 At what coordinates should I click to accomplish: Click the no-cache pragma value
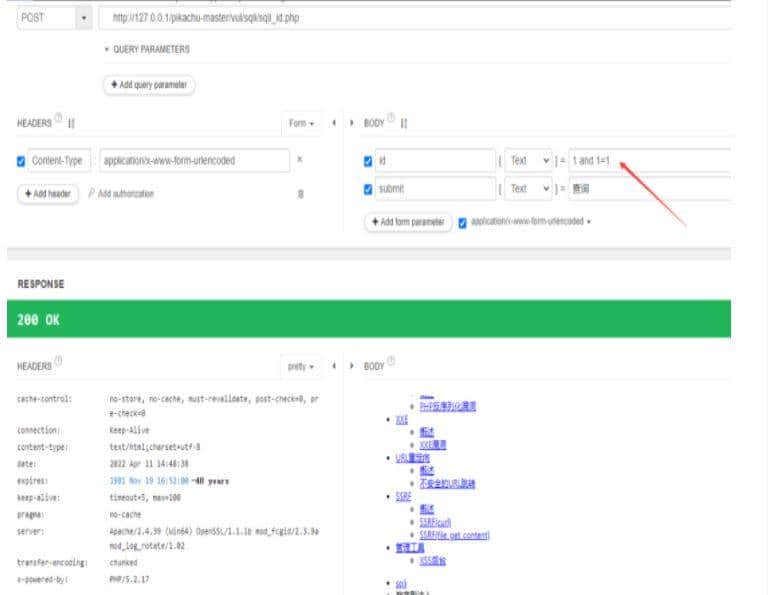(x=125, y=515)
